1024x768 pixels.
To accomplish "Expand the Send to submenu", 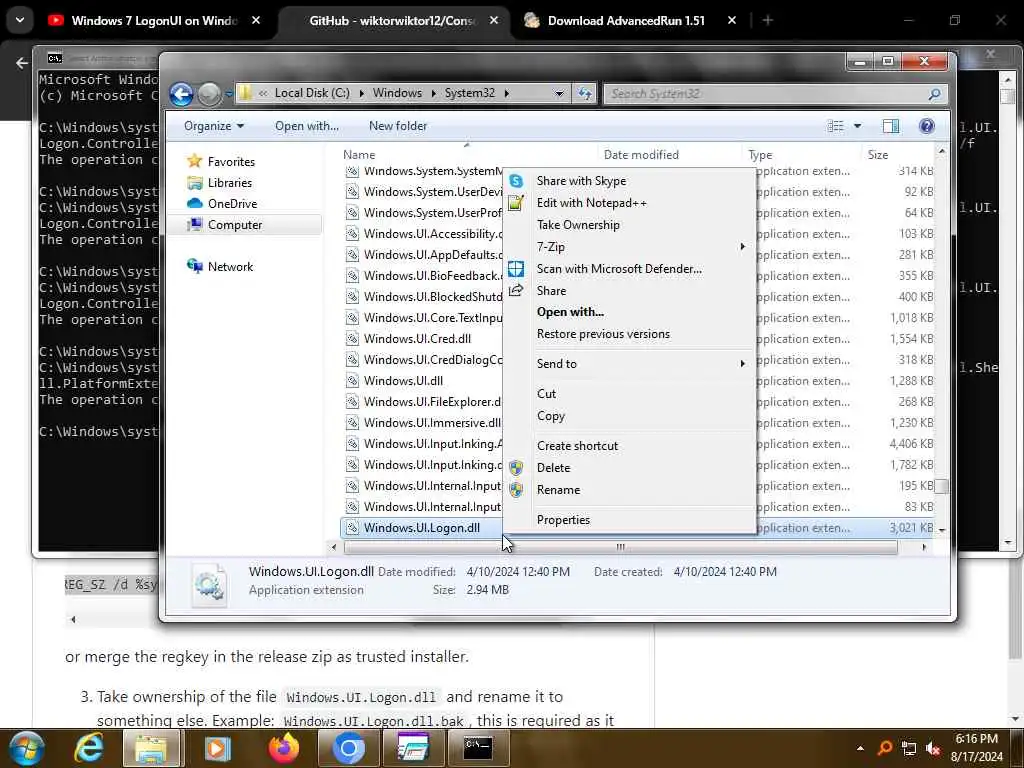I will coord(742,364).
